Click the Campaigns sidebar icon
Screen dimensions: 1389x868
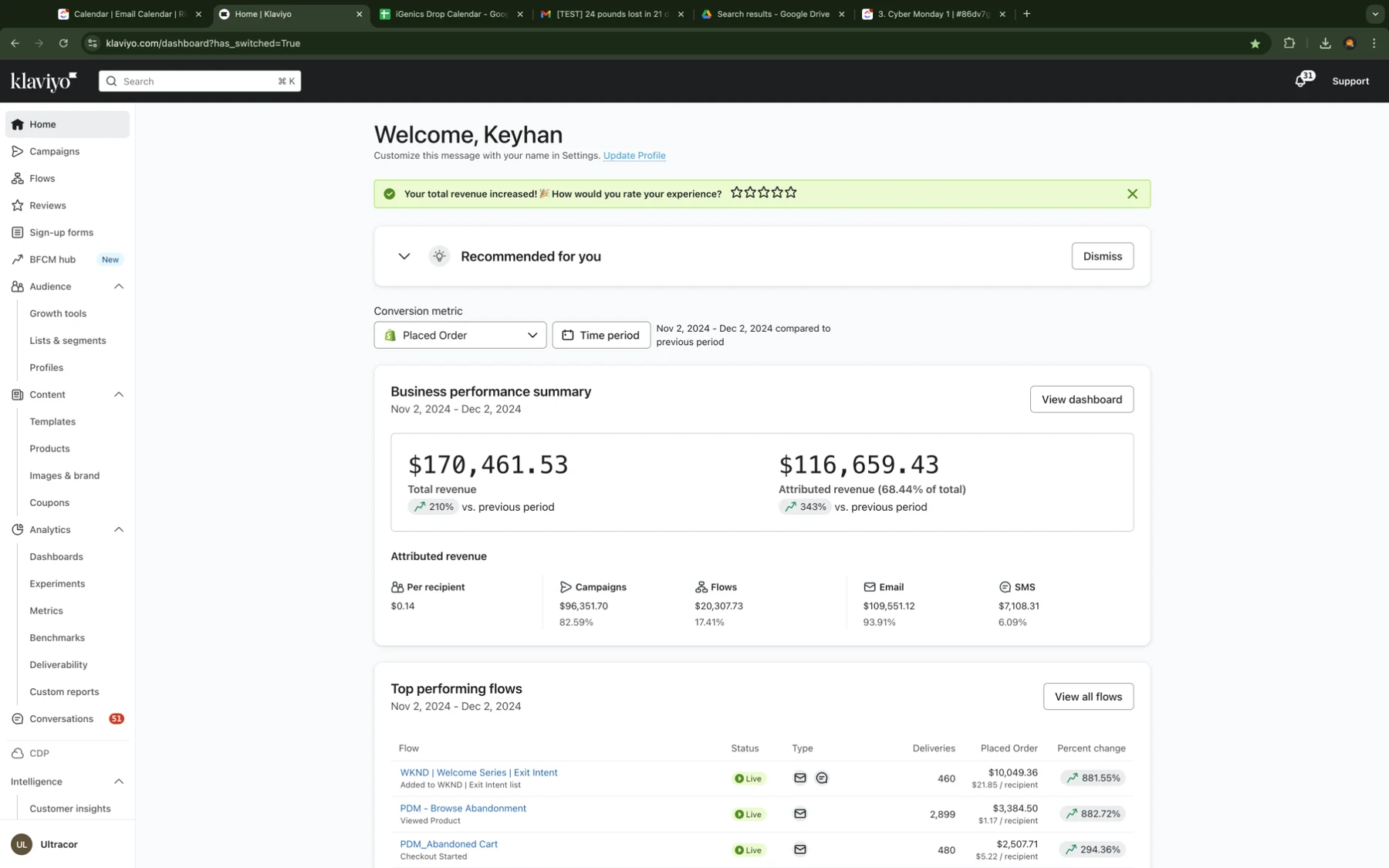point(18,151)
